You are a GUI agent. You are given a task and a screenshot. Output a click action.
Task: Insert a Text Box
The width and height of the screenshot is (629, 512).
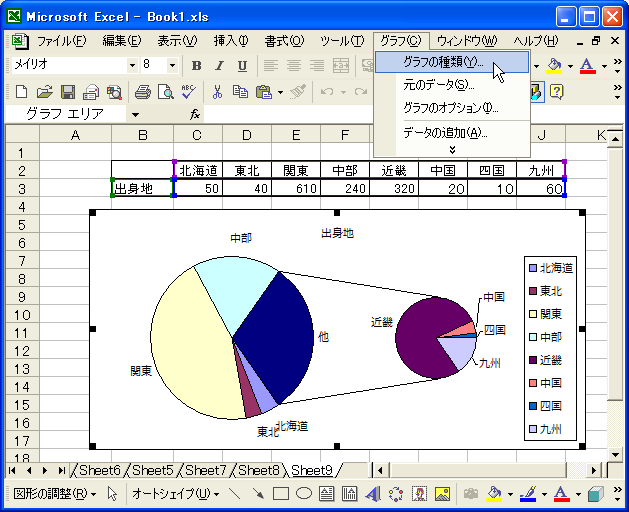(327, 494)
